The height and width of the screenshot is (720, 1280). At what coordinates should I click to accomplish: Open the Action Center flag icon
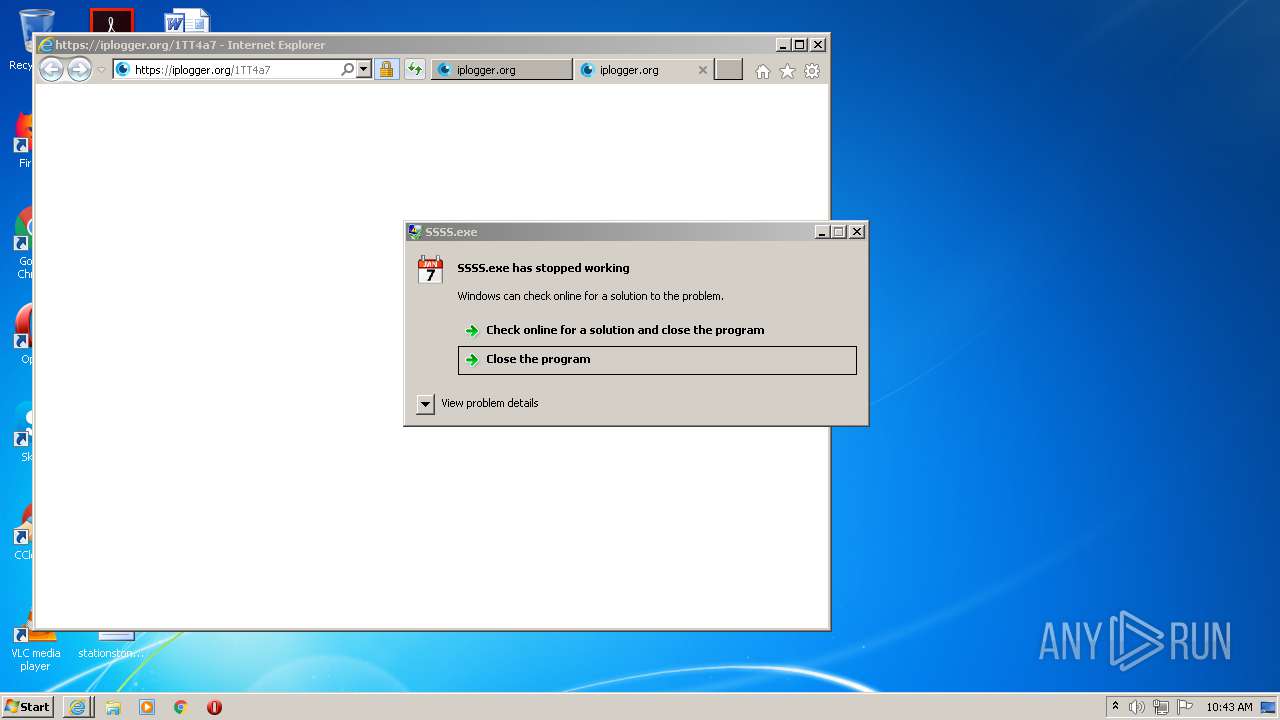point(1185,707)
